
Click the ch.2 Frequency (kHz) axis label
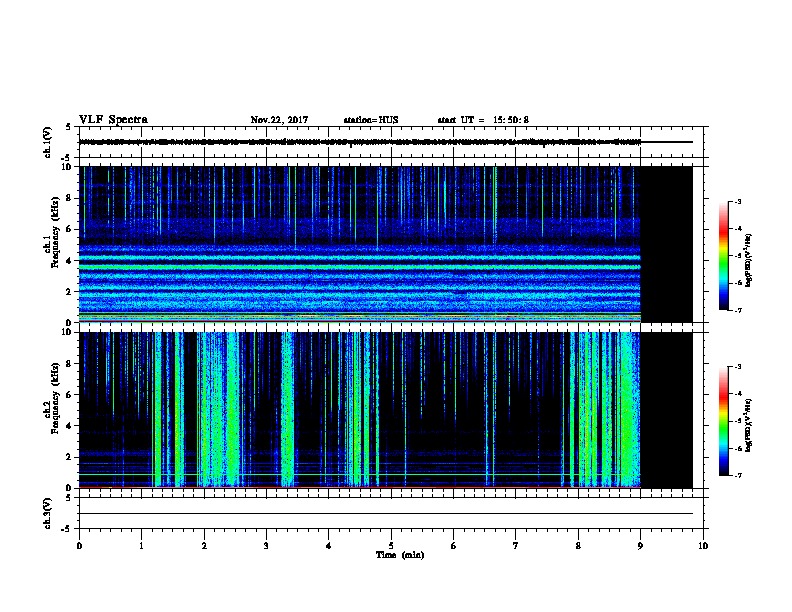click(x=53, y=398)
